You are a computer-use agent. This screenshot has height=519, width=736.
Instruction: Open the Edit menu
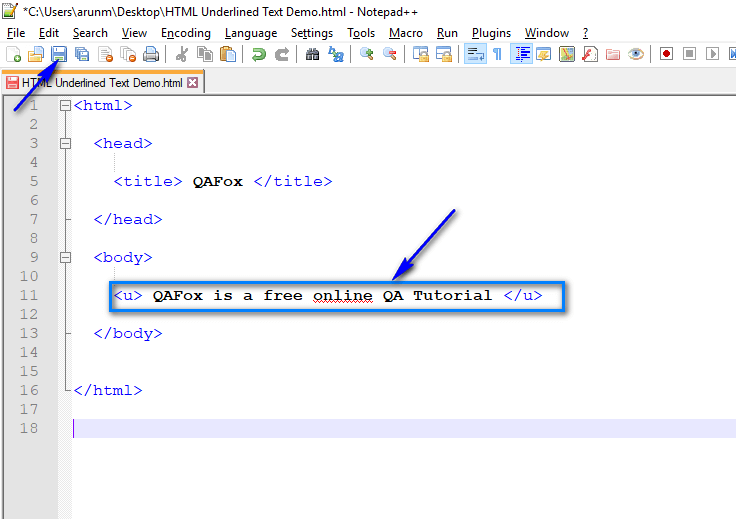click(48, 33)
